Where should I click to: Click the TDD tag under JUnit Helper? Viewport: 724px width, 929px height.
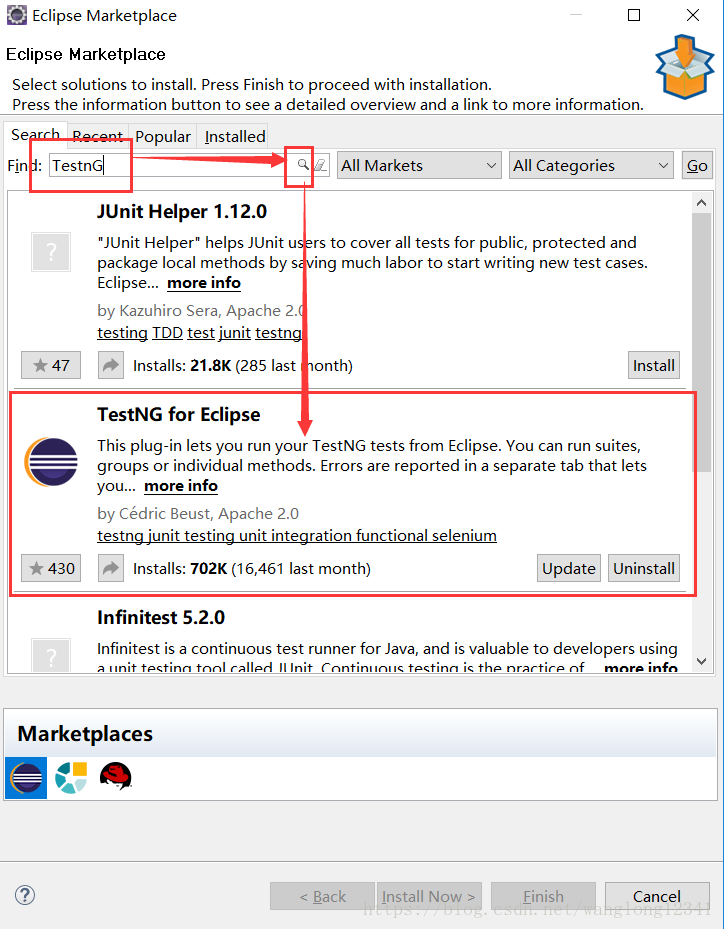pyautogui.click(x=167, y=333)
